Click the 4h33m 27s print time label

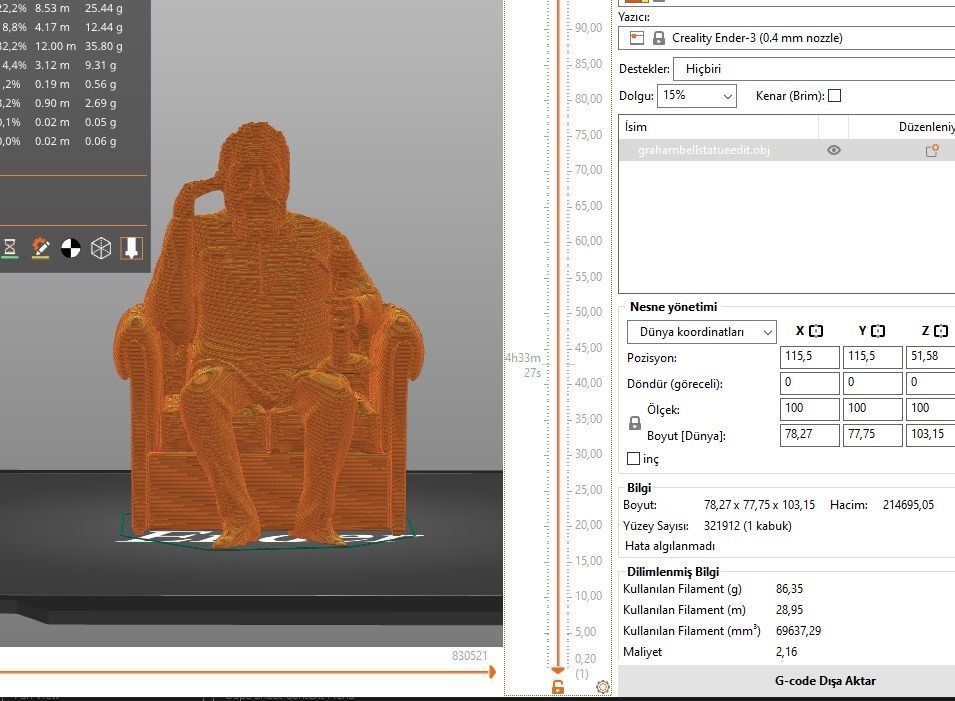[x=523, y=365]
